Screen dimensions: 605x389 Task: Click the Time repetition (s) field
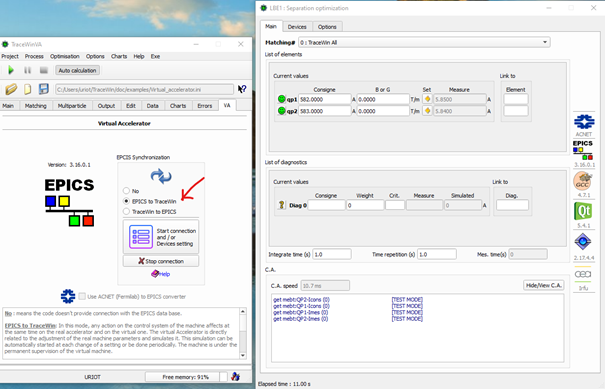click(437, 254)
